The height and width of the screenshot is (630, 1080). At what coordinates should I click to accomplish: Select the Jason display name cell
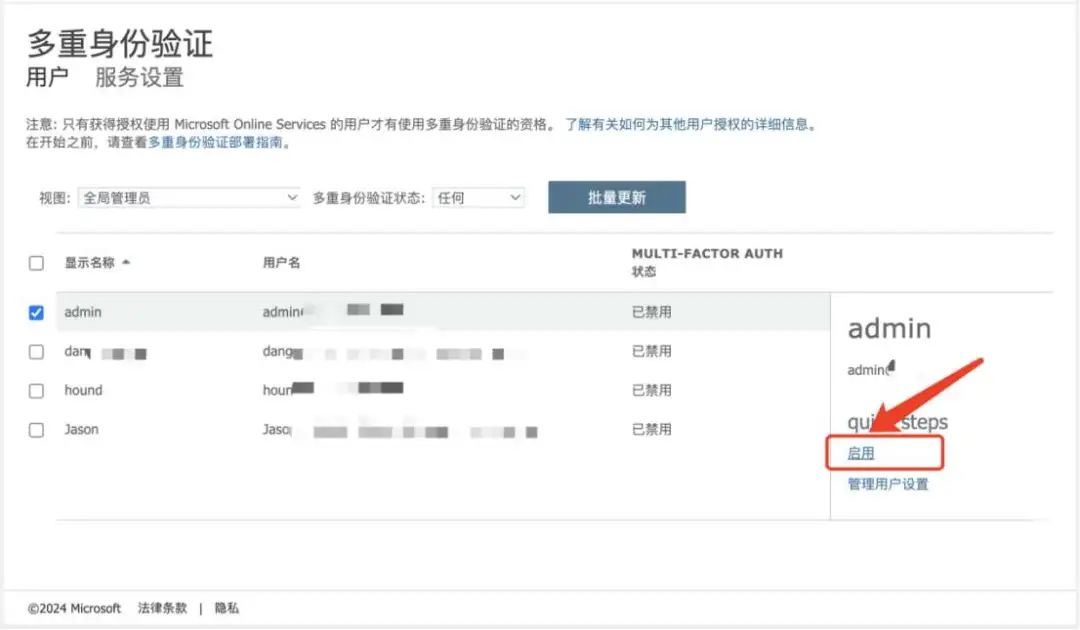(81, 430)
